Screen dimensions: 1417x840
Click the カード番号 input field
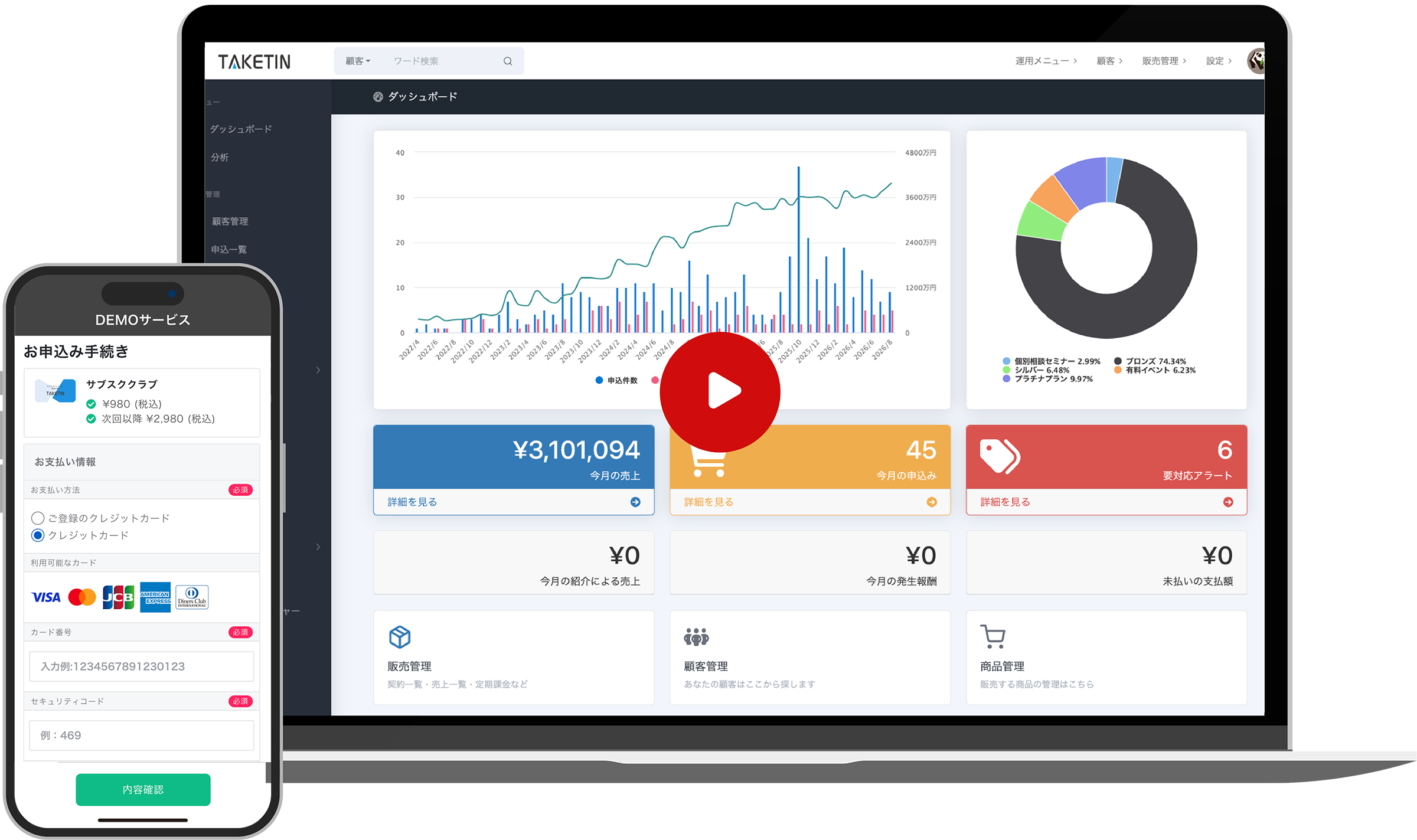click(144, 665)
